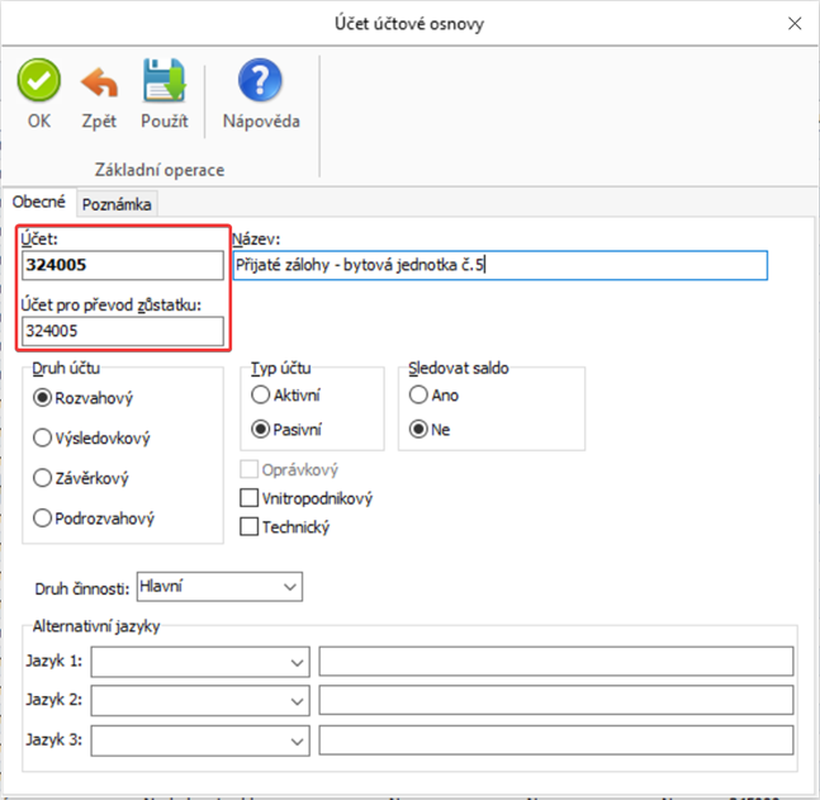Screen dimensions: 820x800
Task: Choose Závěrkový radio option
Action: (x=43, y=478)
